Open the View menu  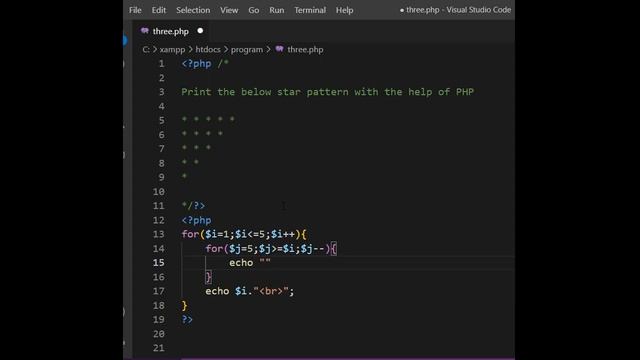[229, 10]
